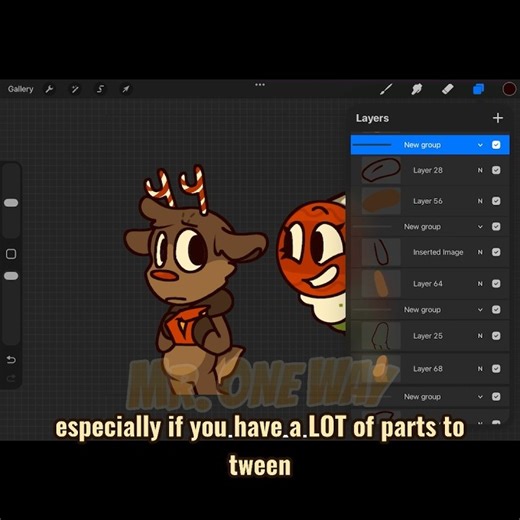Select the Eraser tool
The image size is (520, 520).
tap(447, 89)
